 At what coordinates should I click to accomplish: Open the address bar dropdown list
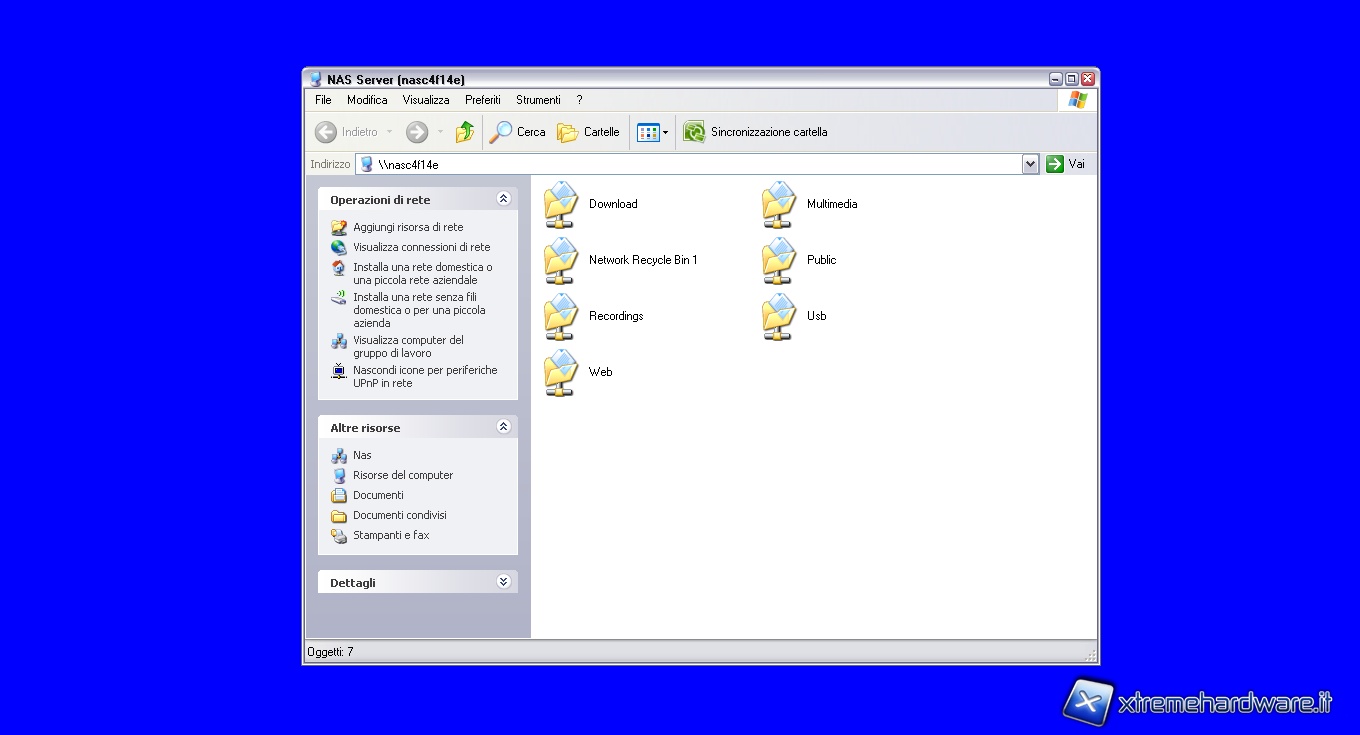pyautogui.click(x=1030, y=164)
